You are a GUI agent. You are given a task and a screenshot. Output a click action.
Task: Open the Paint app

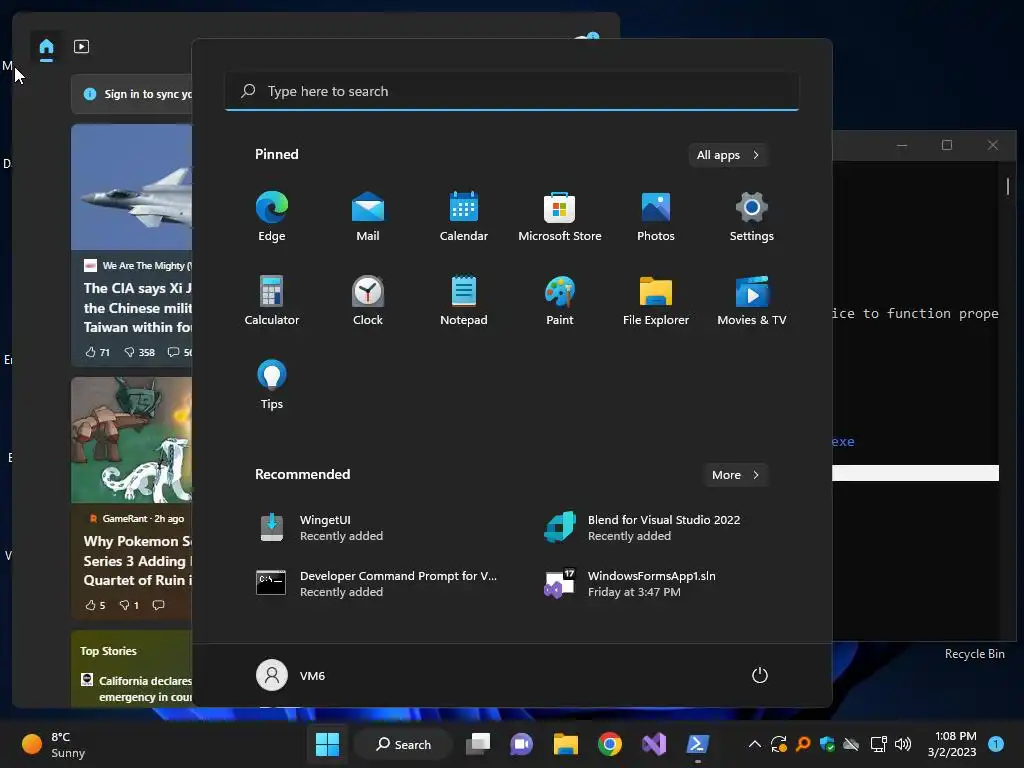click(x=560, y=300)
